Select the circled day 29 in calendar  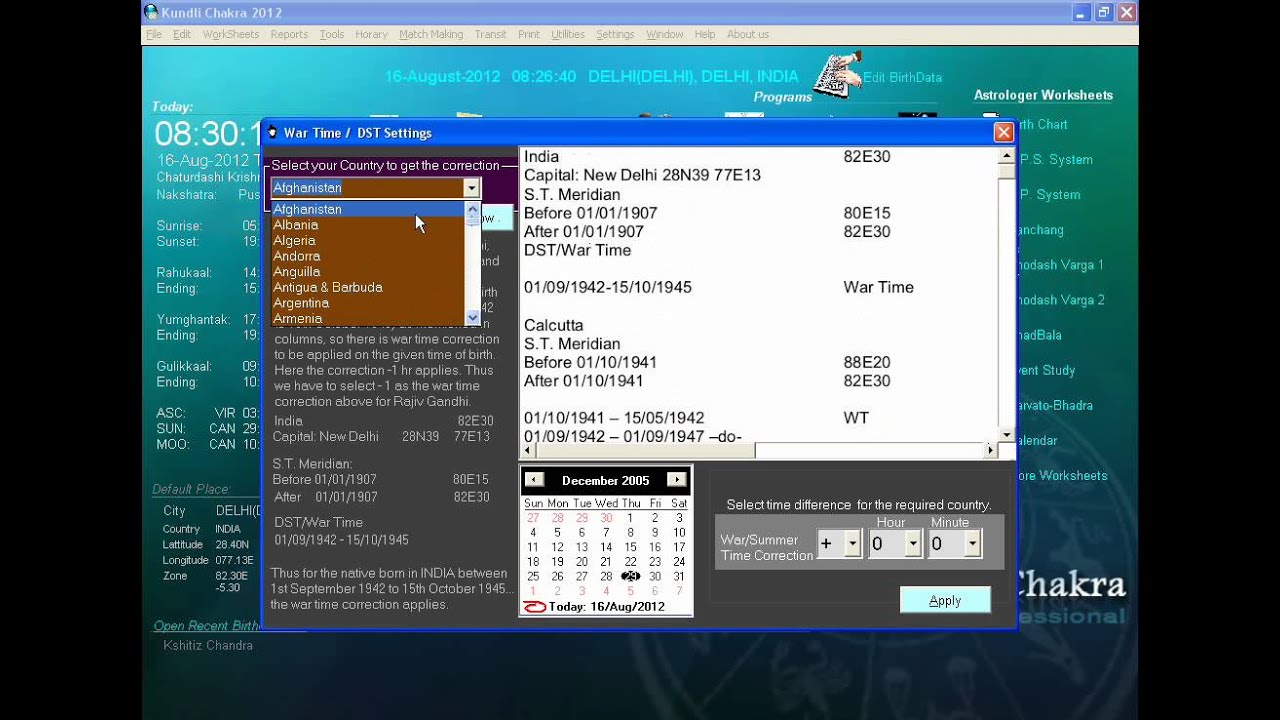click(630, 576)
